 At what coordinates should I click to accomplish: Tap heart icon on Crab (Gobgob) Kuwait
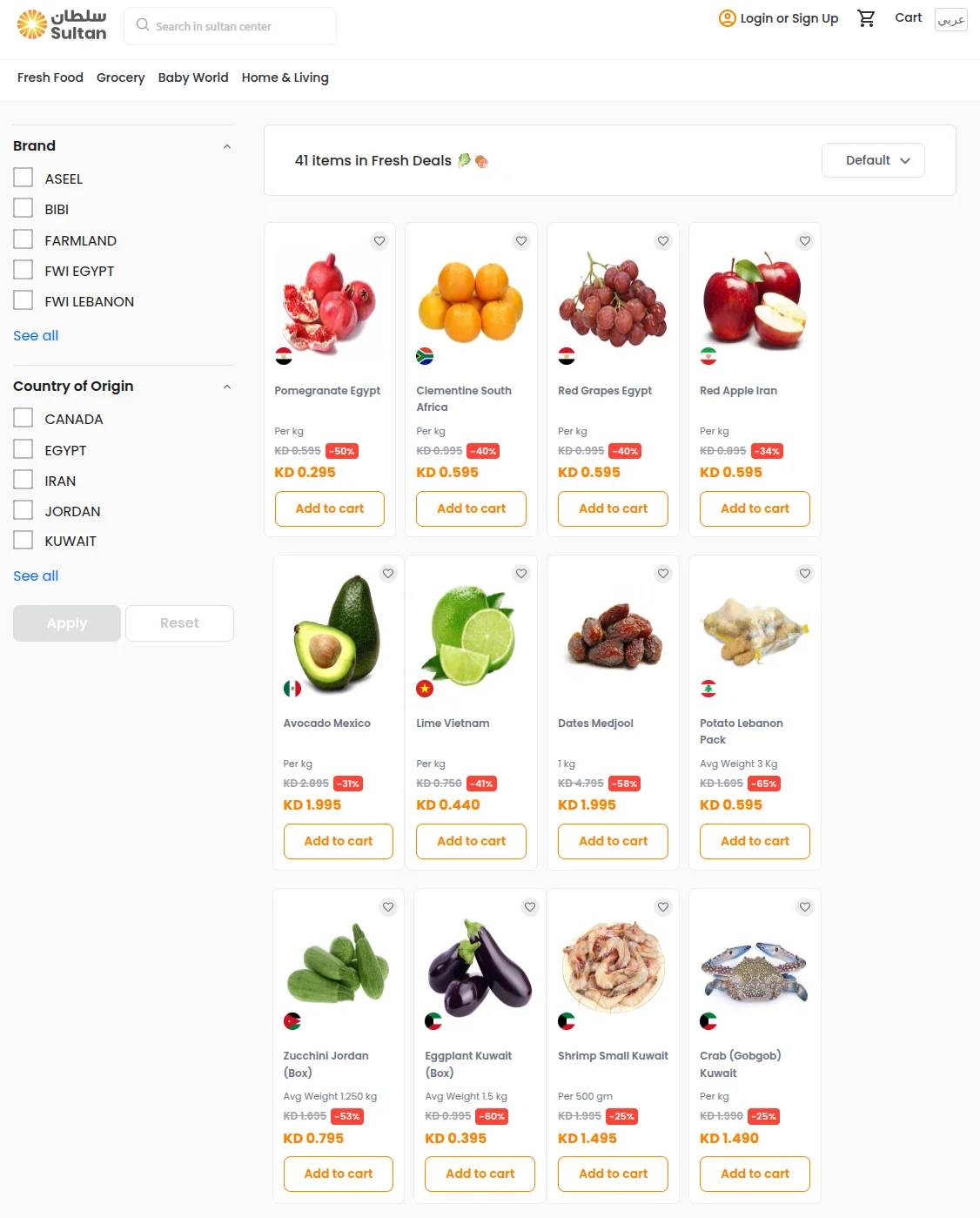805,907
